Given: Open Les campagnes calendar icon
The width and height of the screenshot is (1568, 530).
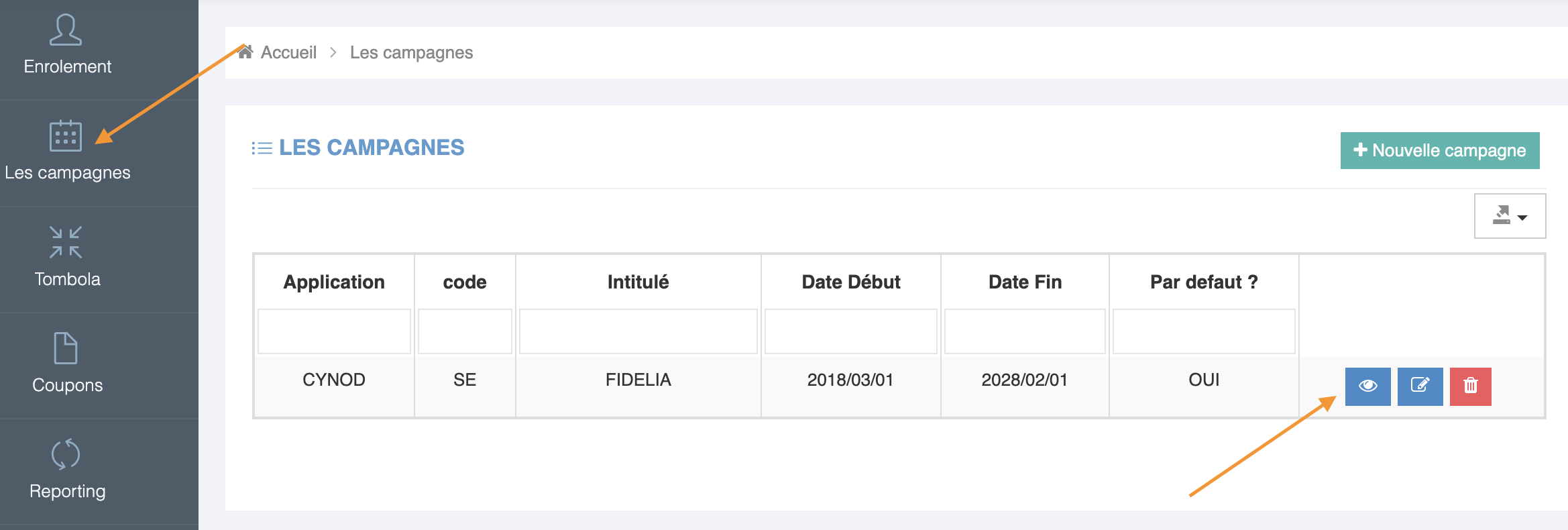Looking at the screenshot, I should point(66,136).
